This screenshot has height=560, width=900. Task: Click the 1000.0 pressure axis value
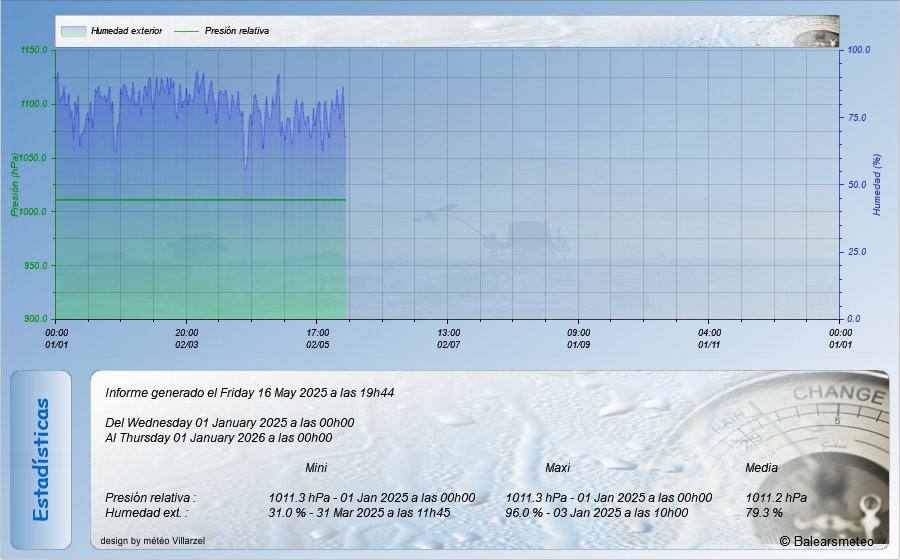click(34, 212)
